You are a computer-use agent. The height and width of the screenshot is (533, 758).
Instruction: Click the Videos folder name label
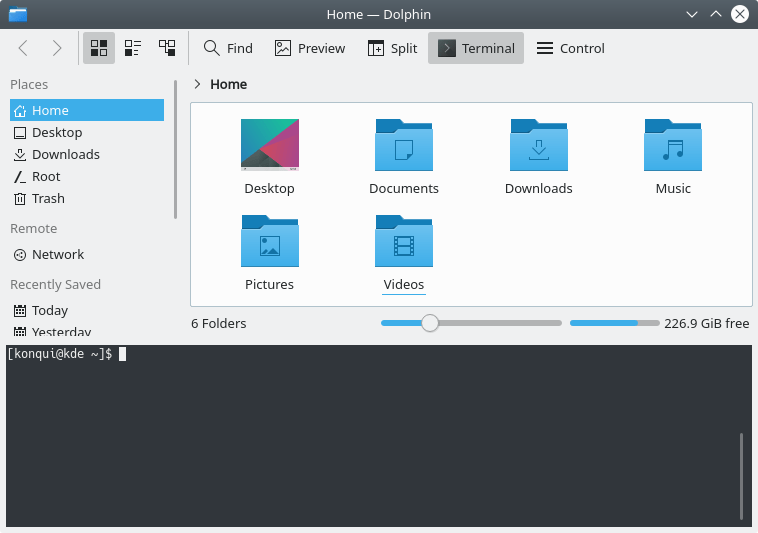point(404,285)
